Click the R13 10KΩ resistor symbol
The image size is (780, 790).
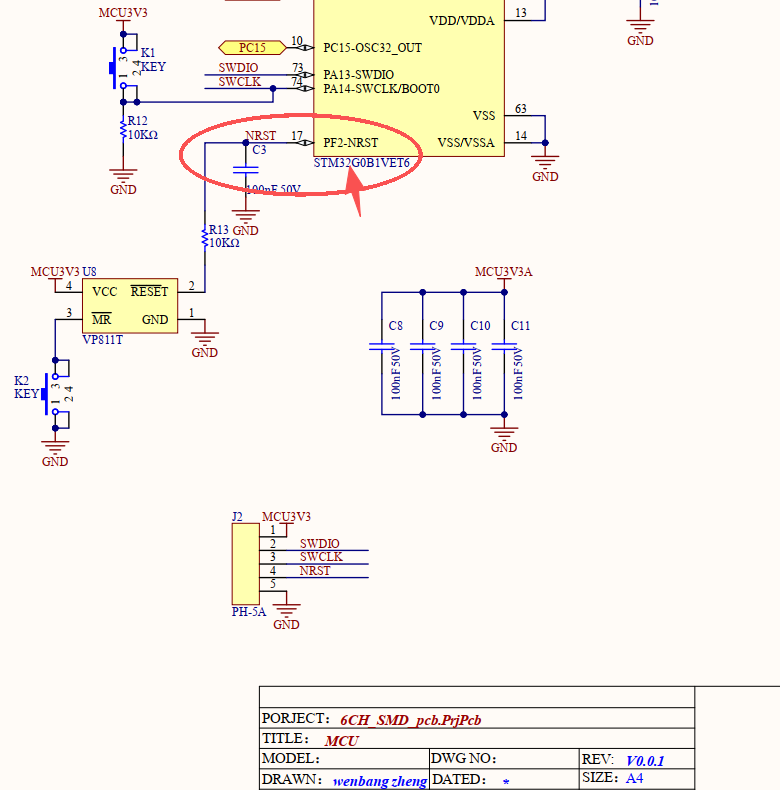coord(205,237)
